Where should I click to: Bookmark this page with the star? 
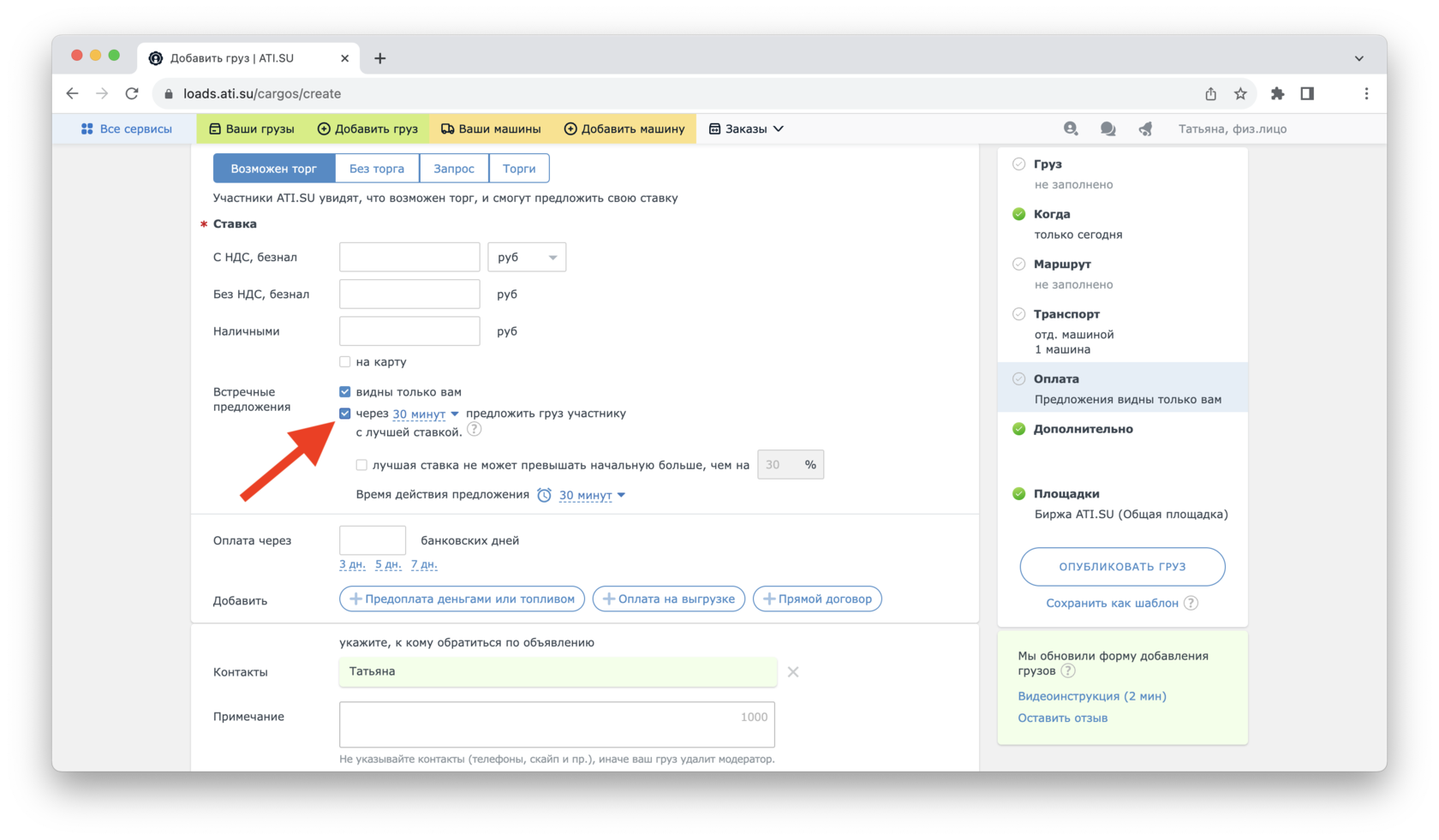click(1240, 93)
